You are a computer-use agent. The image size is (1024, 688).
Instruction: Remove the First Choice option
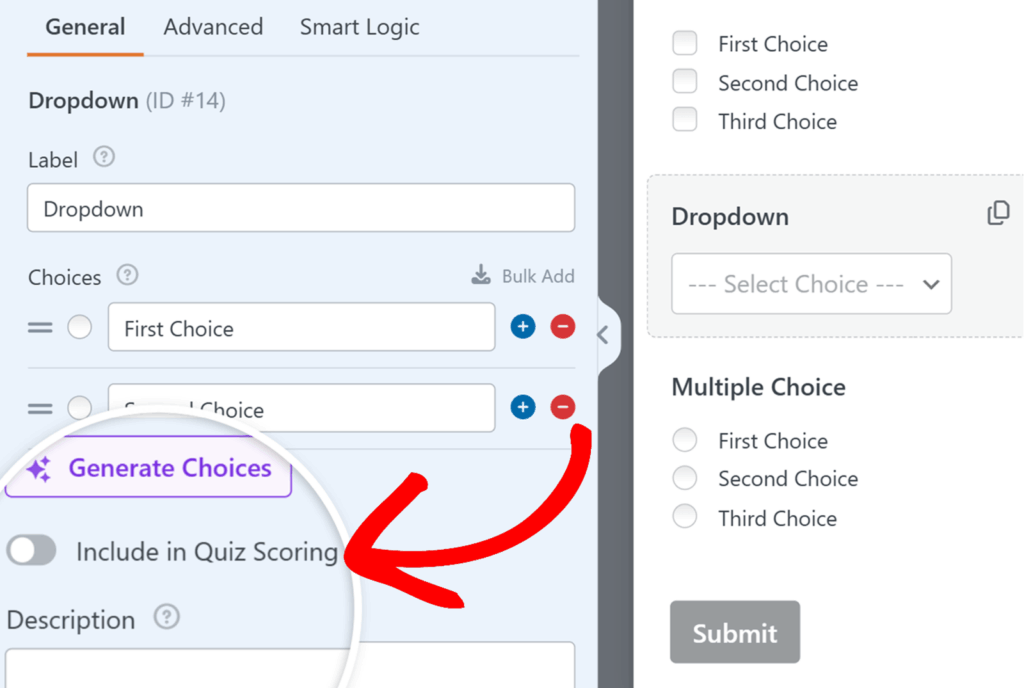[x=563, y=327]
